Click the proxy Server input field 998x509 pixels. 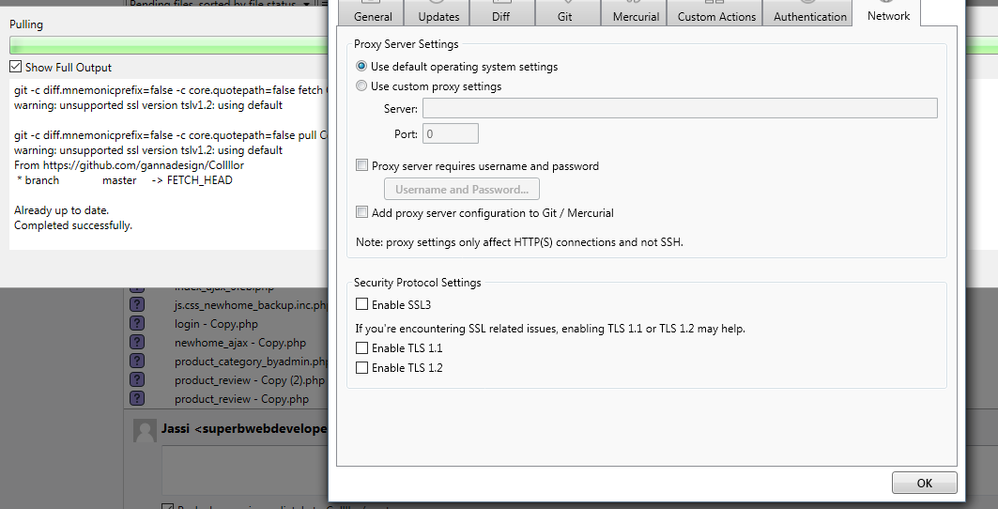click(x=680, y=108)
